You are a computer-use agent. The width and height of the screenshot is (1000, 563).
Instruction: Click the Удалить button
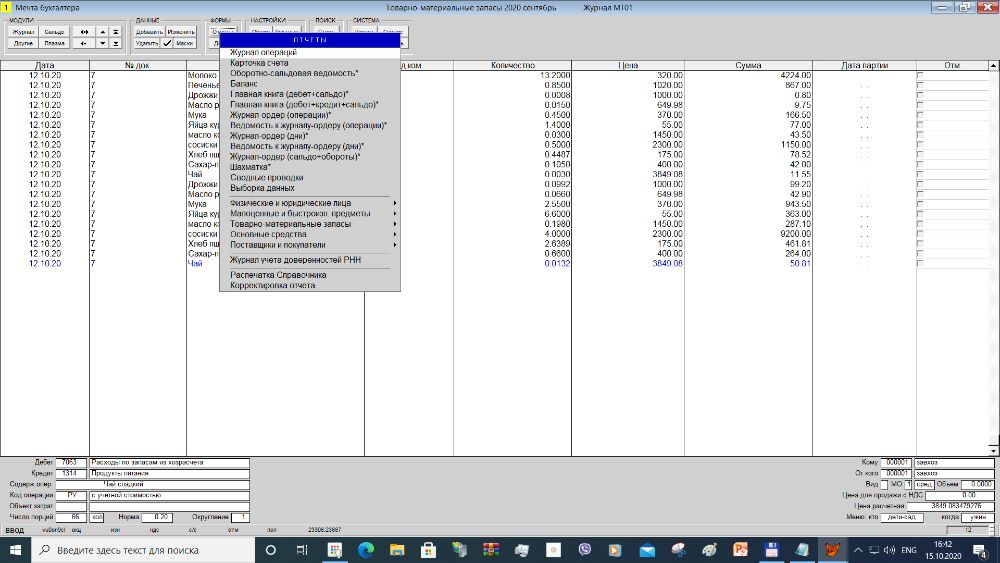147,43
